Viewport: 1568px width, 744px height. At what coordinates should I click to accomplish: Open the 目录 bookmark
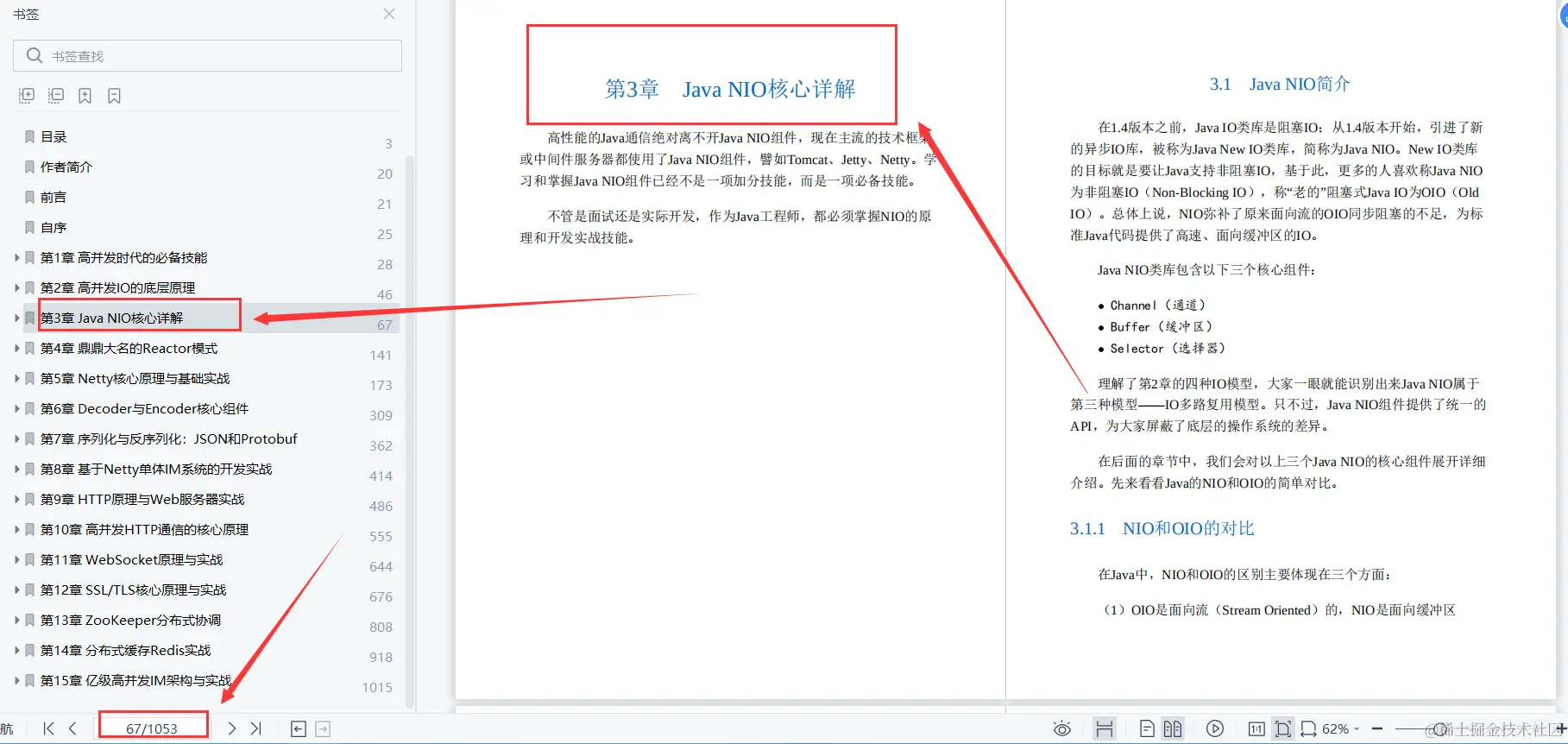pos(54,136)
